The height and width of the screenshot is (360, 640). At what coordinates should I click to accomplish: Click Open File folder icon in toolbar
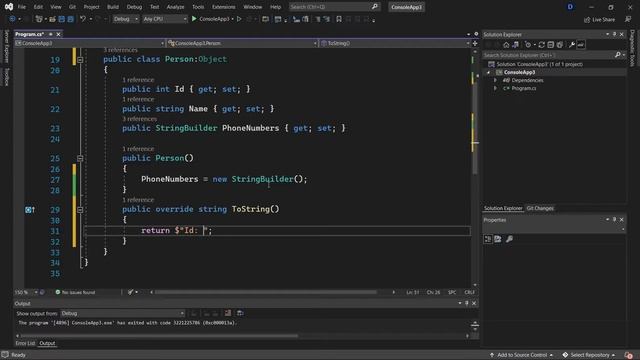click(x=52, y=19)
